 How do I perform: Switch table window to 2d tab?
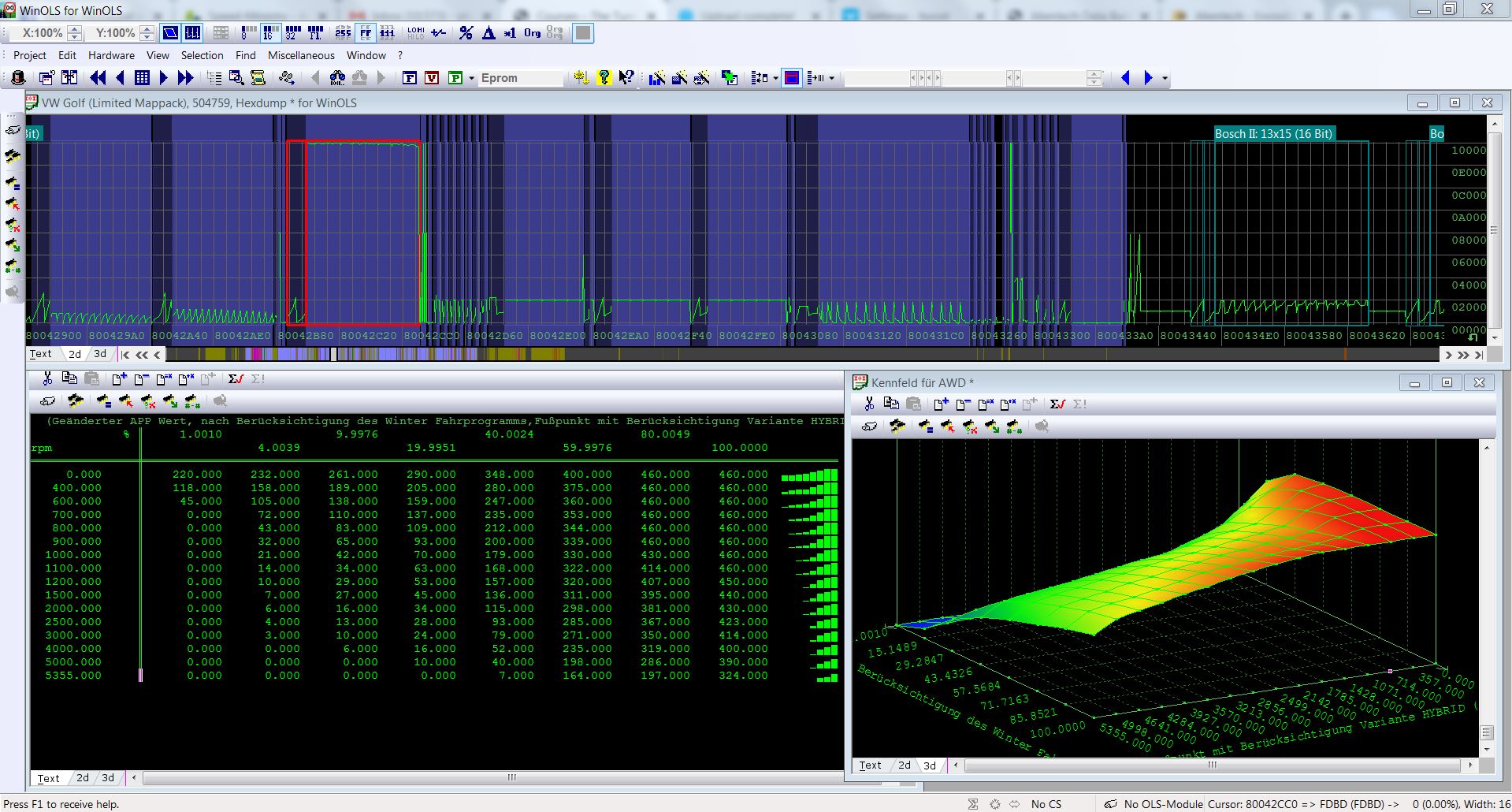click(83, 778)
